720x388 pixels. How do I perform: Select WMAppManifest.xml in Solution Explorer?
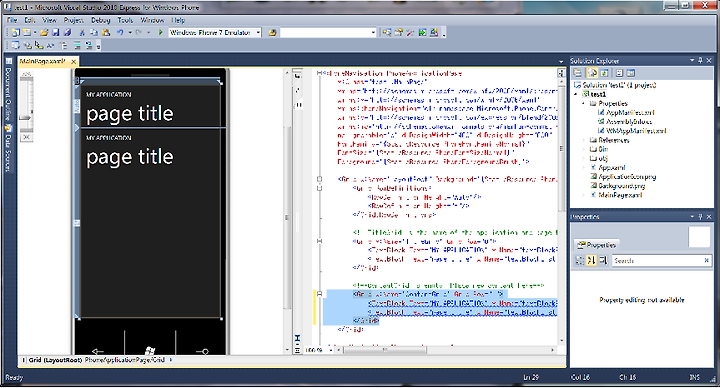point(636,131)
